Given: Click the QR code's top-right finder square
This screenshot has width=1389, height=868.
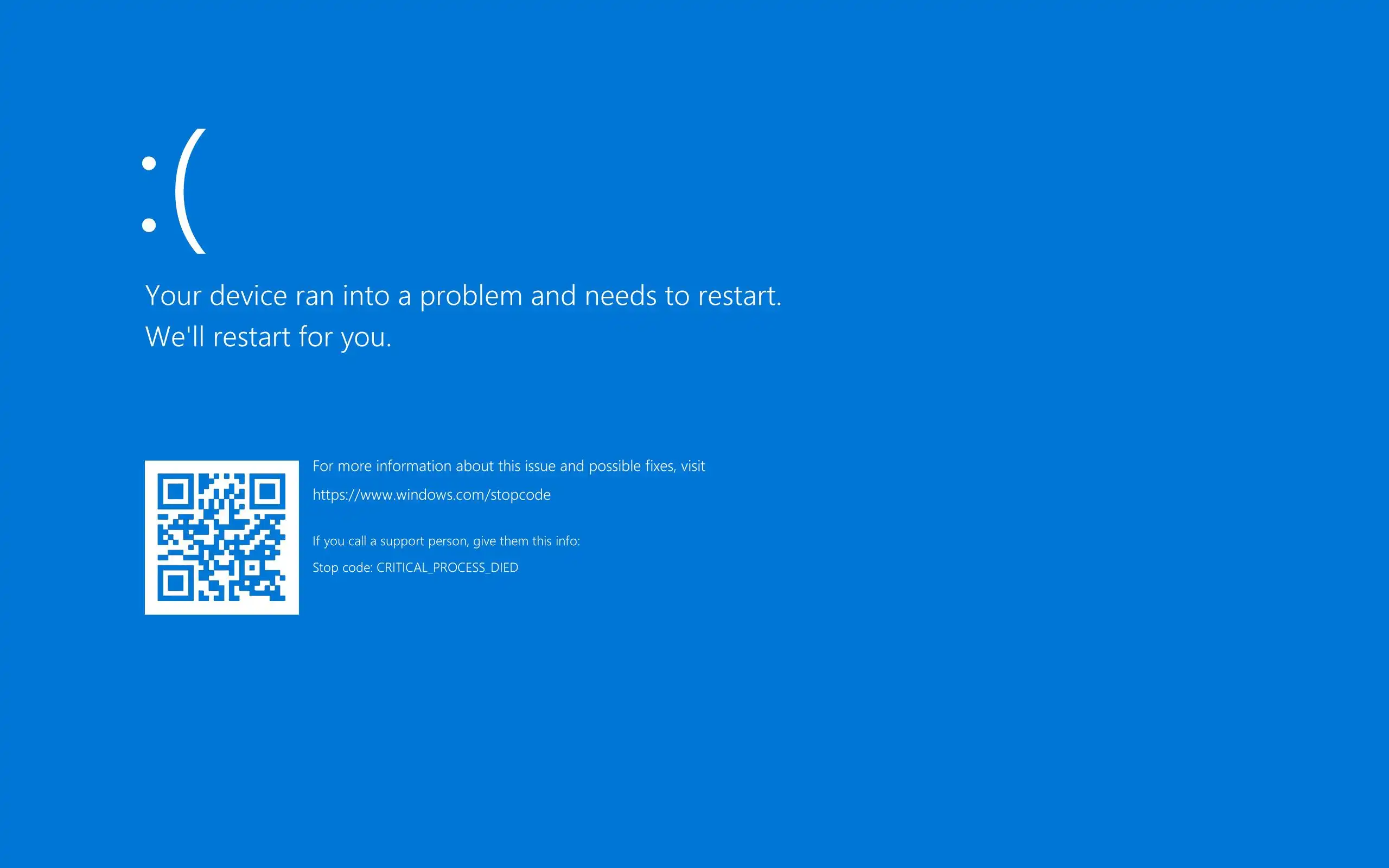Looking at the screenshot, I should tap(268, 492).
